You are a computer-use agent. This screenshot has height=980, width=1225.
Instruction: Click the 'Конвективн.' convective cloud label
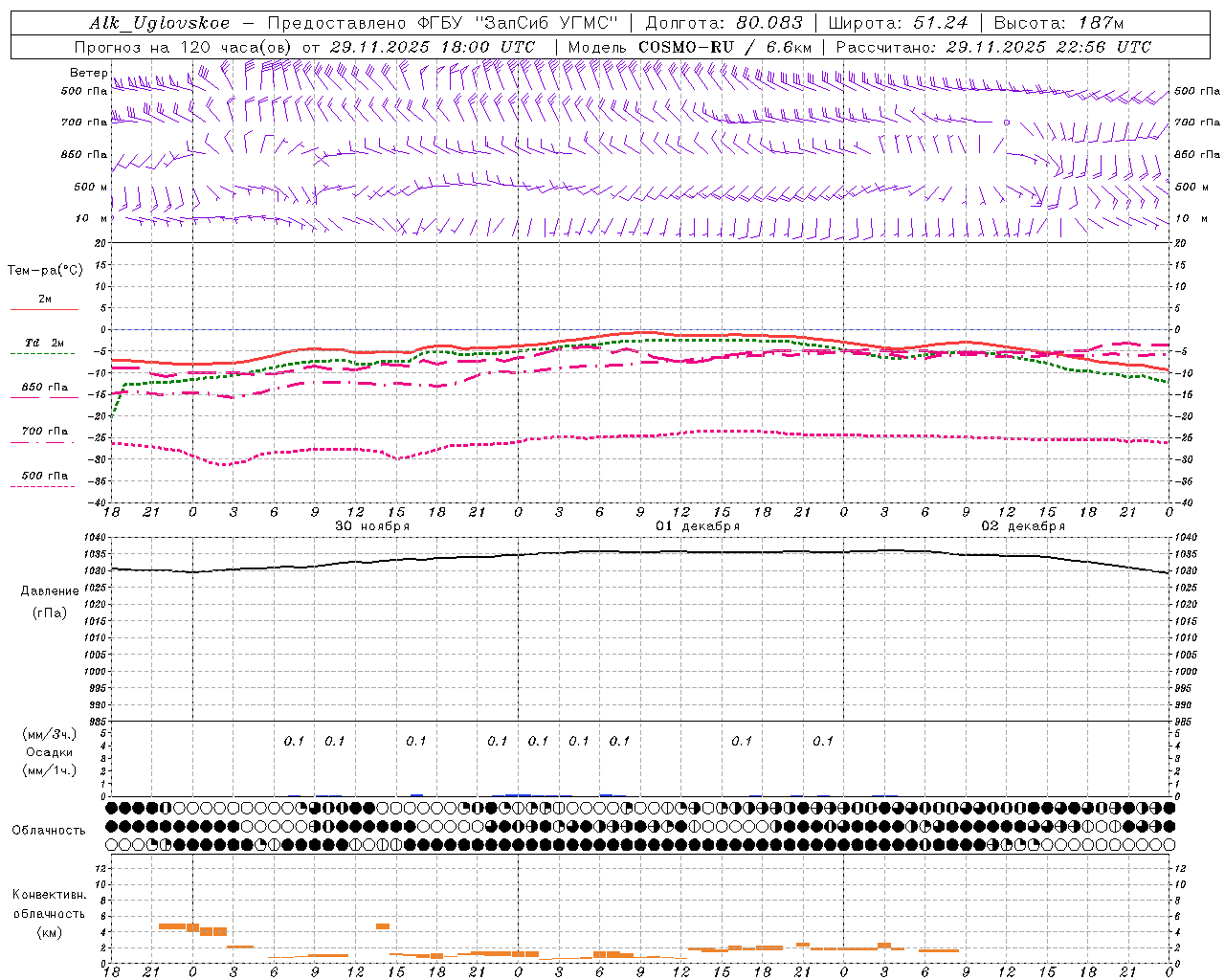[50, 895]
